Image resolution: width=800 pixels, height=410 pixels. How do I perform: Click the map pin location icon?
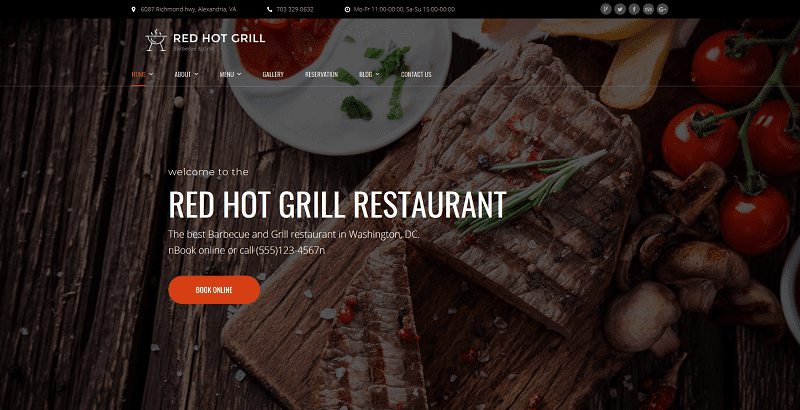pos(134,9)
